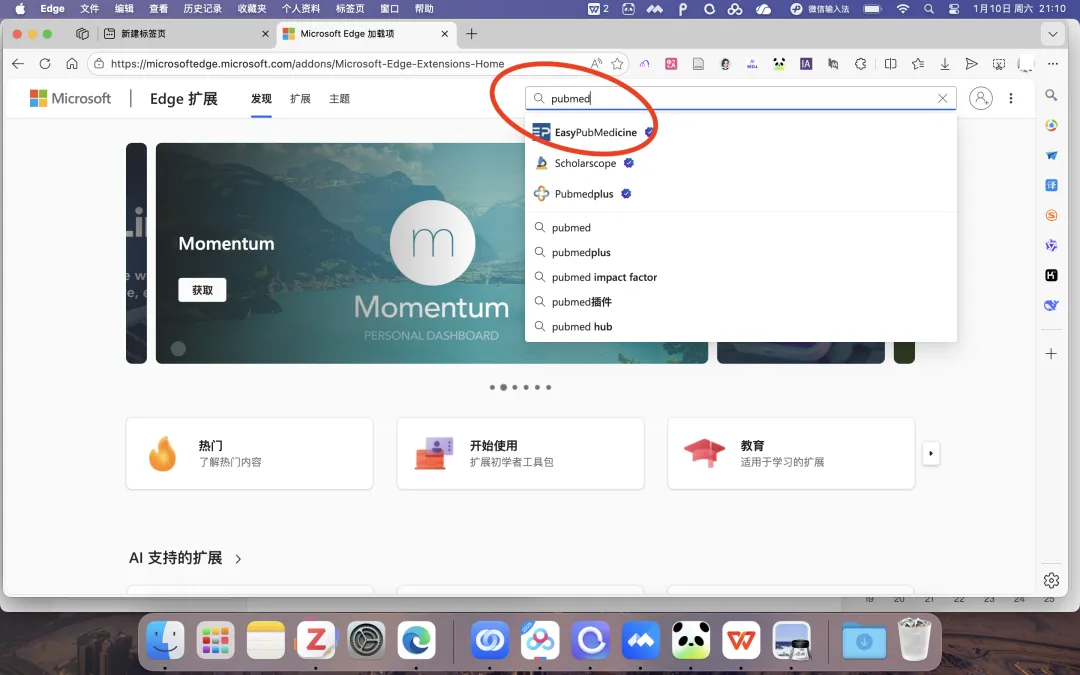Open the browser home page icon

[x=72, y=63]
